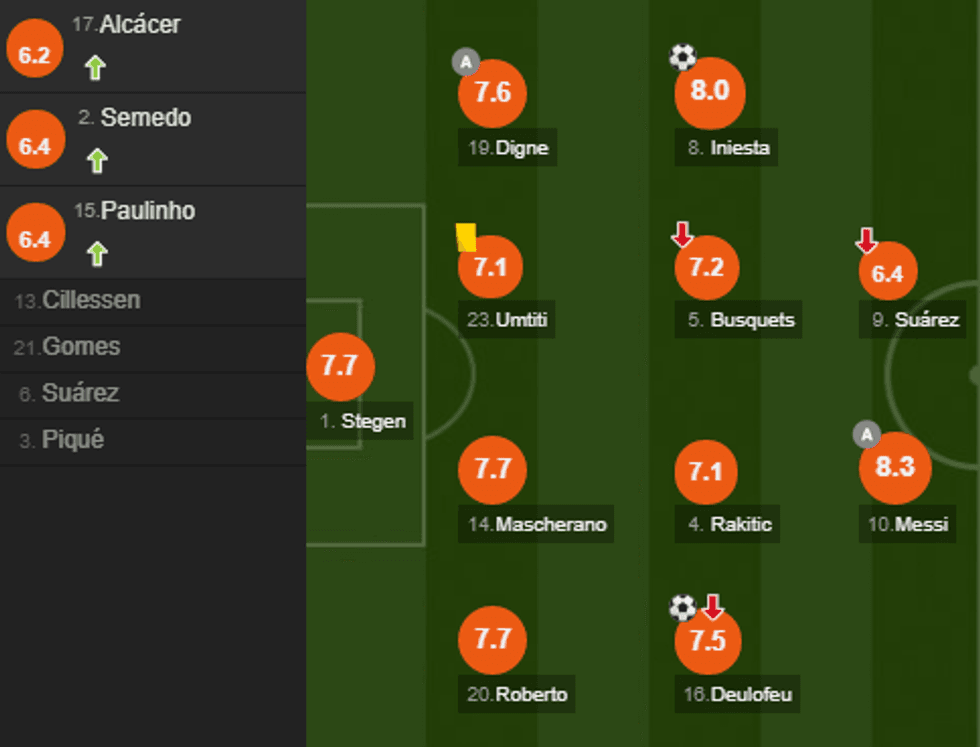Click Alcácer's 6.2 rating badge
980x747 pixels.
[34, 55]
